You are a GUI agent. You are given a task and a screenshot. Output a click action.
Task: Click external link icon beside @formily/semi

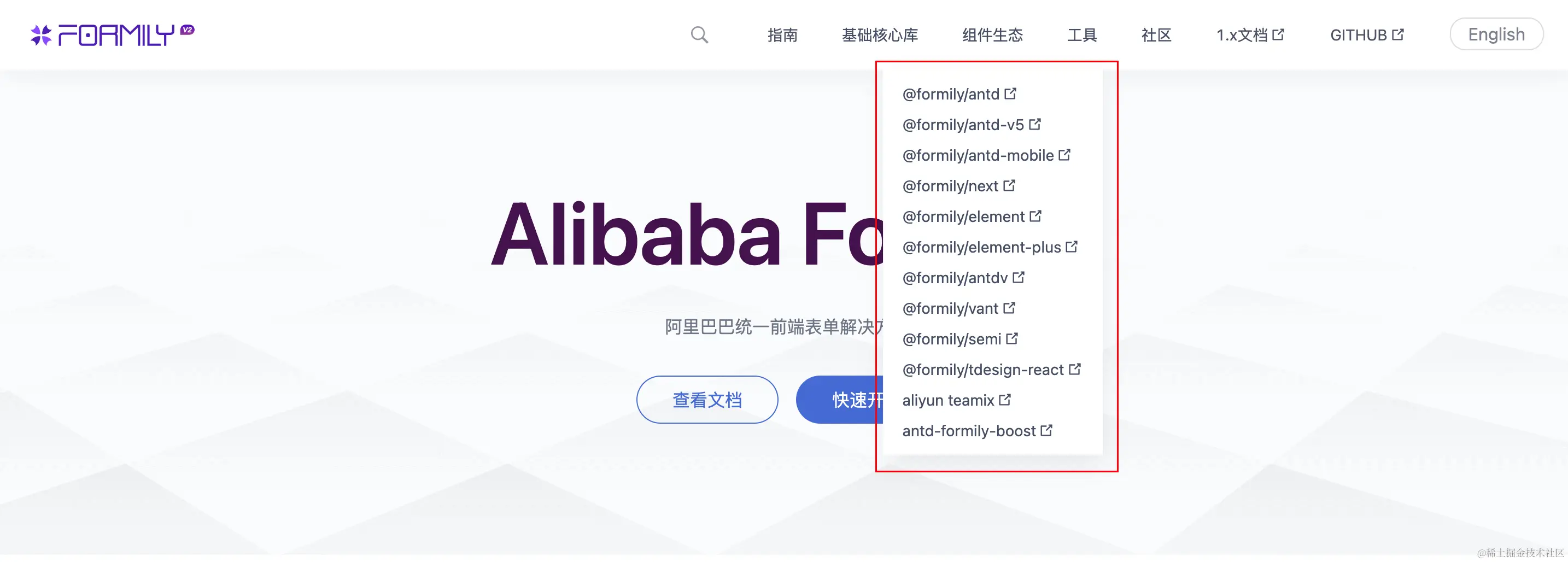pos(1013,338)
